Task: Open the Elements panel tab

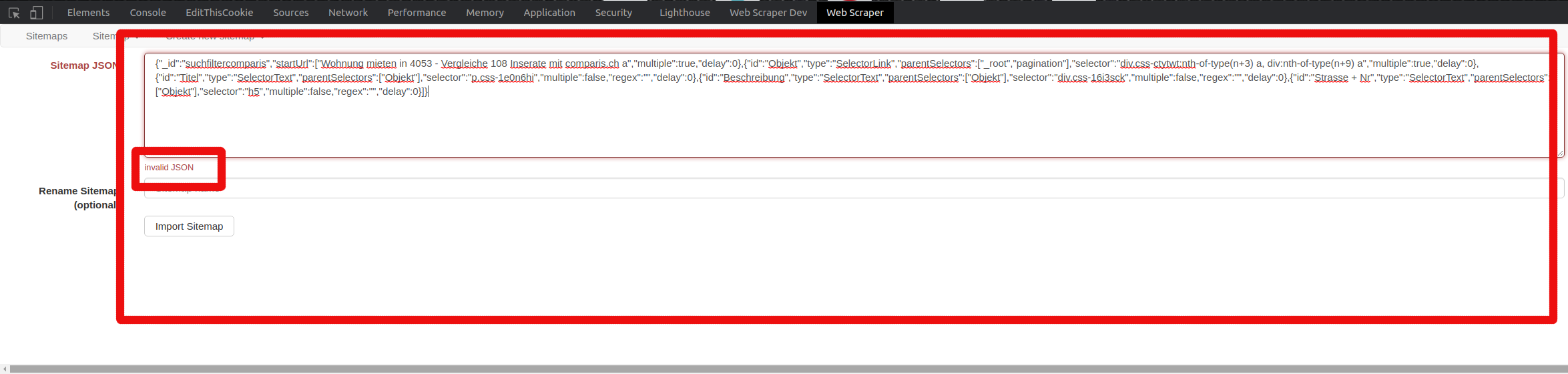Action: [88, 13]
